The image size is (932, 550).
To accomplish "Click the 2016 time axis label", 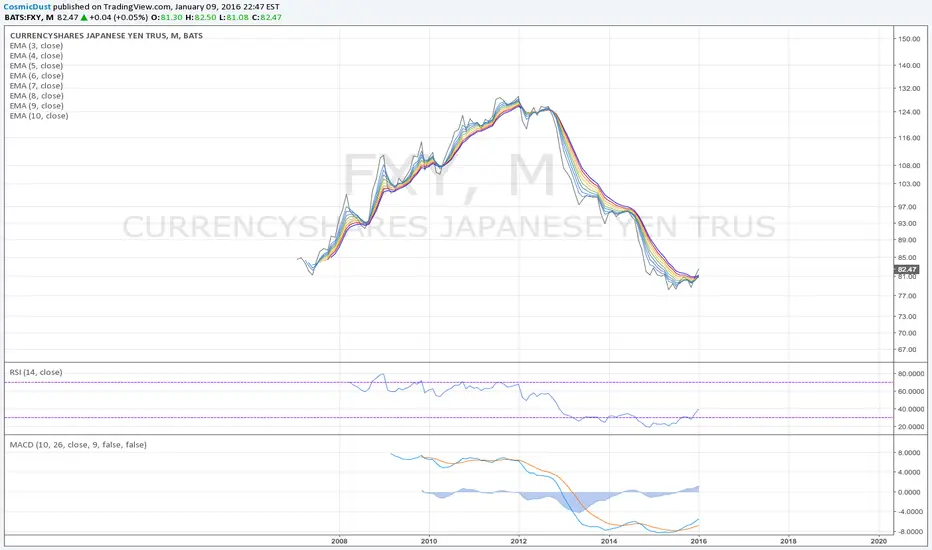I will coord(698,541).
